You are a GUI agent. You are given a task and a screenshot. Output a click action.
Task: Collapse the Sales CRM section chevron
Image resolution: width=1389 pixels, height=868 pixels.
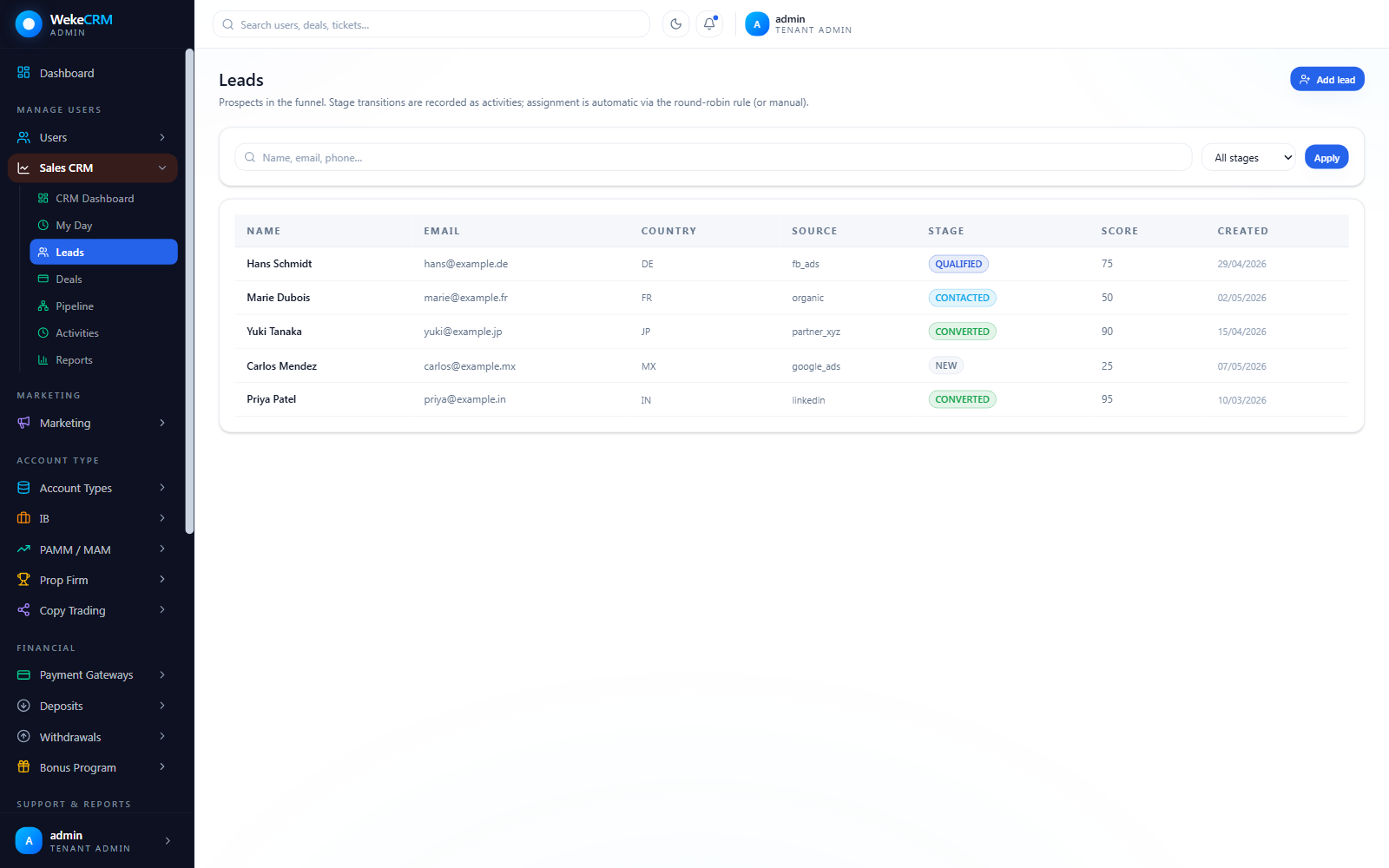click(162, 168)
